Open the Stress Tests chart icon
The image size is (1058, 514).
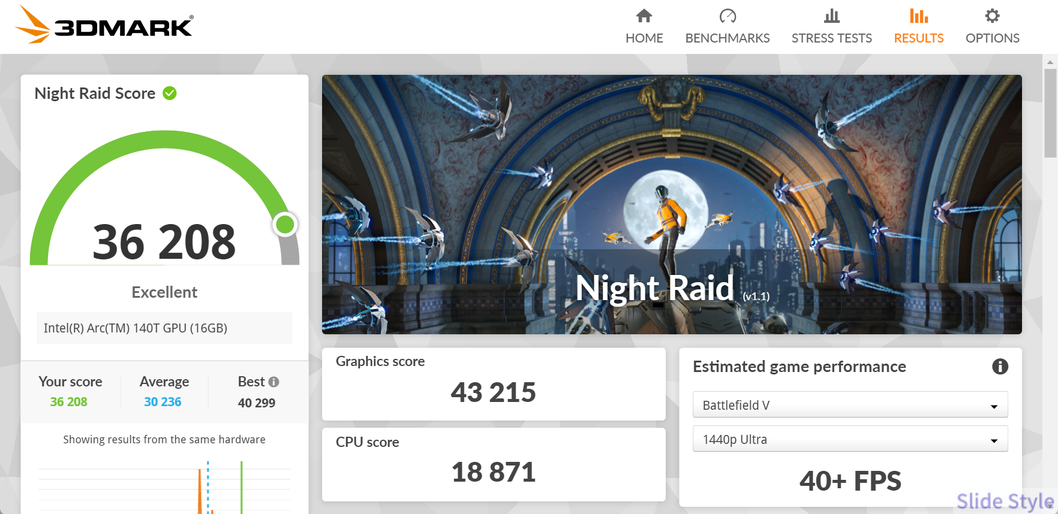pyautogui.click(x=831, y=16)
